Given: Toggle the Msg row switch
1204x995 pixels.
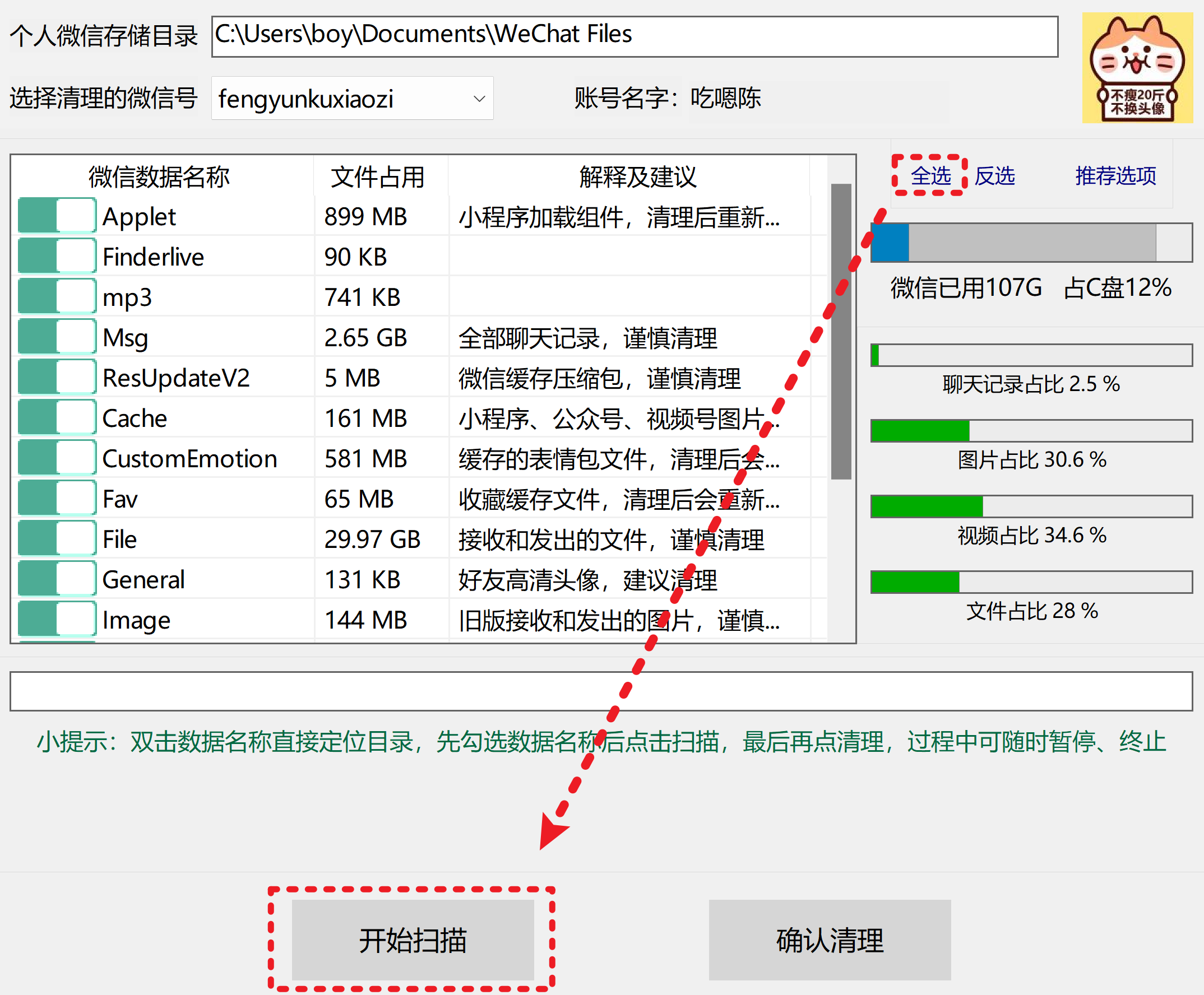Looking at the screenshot, I should click(x=57, y=337).
